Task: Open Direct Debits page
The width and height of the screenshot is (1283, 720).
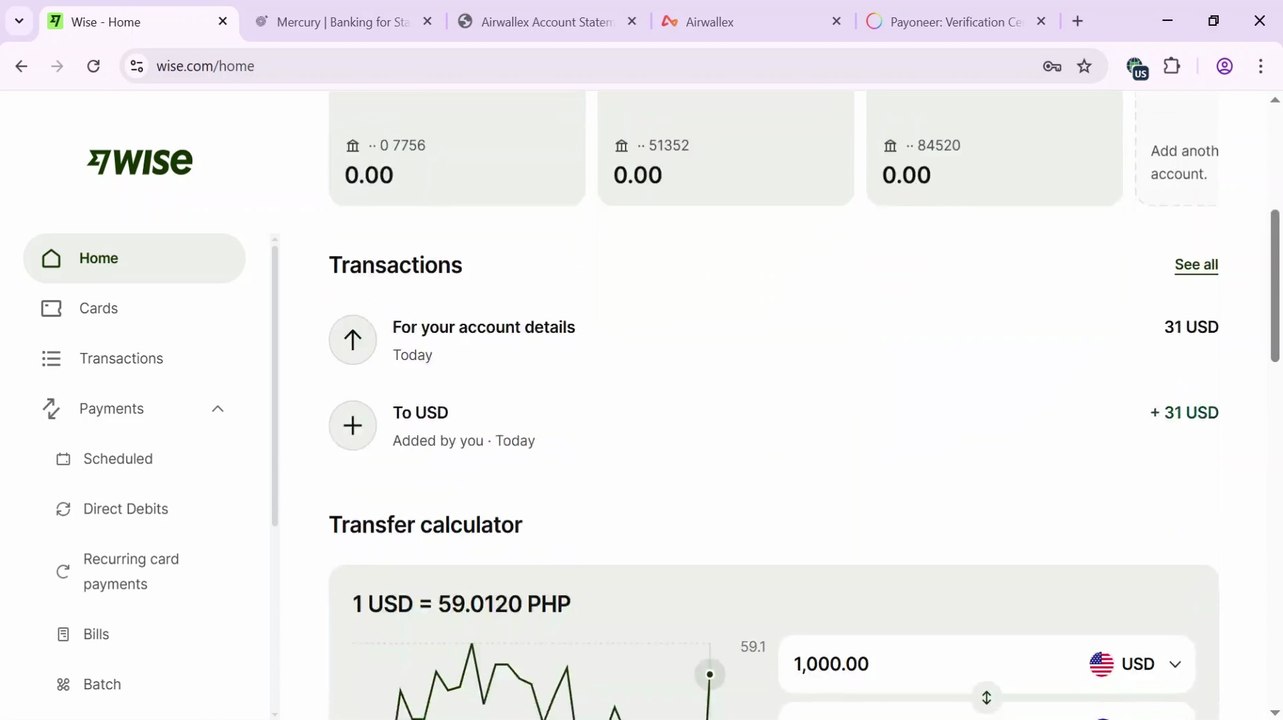Action: click(x=126, y=509)
